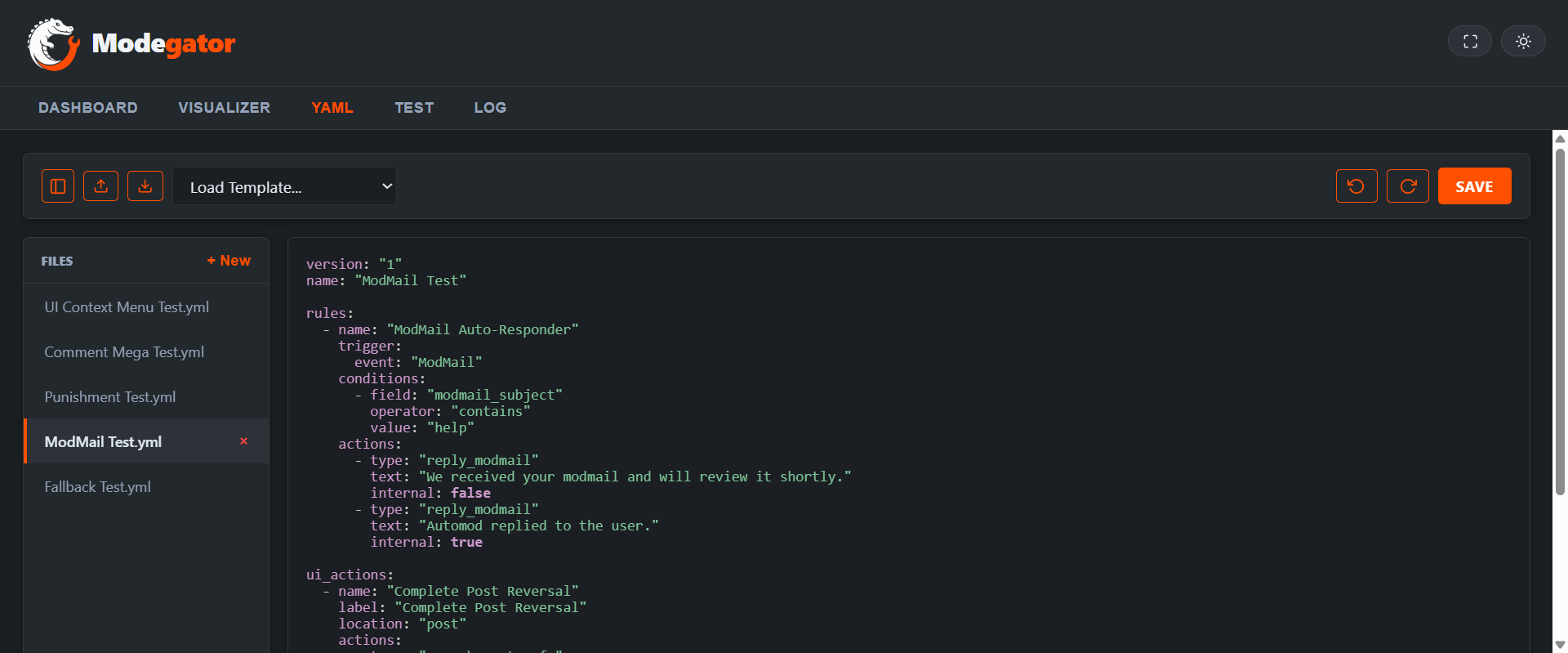The width and height of the screenshot is (1568, 653).
Task: Click the internal: false value
Action: tap(470, 493)
